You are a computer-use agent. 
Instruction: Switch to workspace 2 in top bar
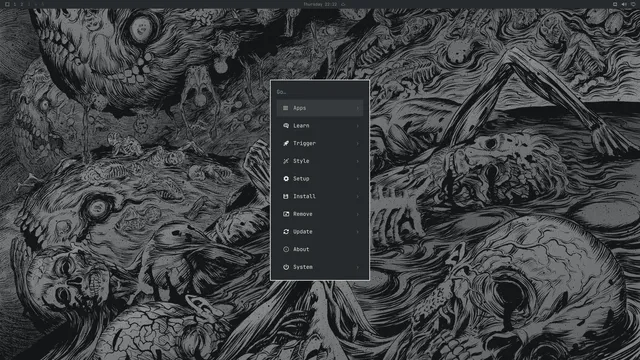pyautogui.click(x=22, y=4)
